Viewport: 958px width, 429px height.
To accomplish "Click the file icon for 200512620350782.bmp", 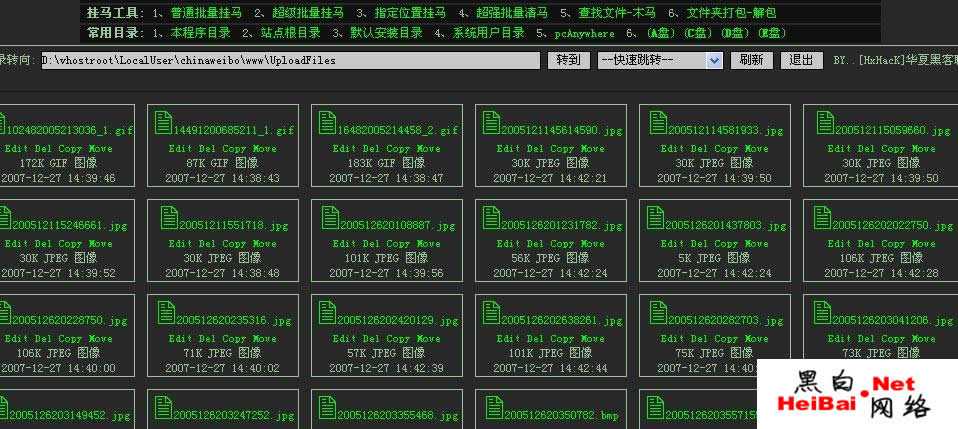I will pyautogui.click(x=494, y=408).
